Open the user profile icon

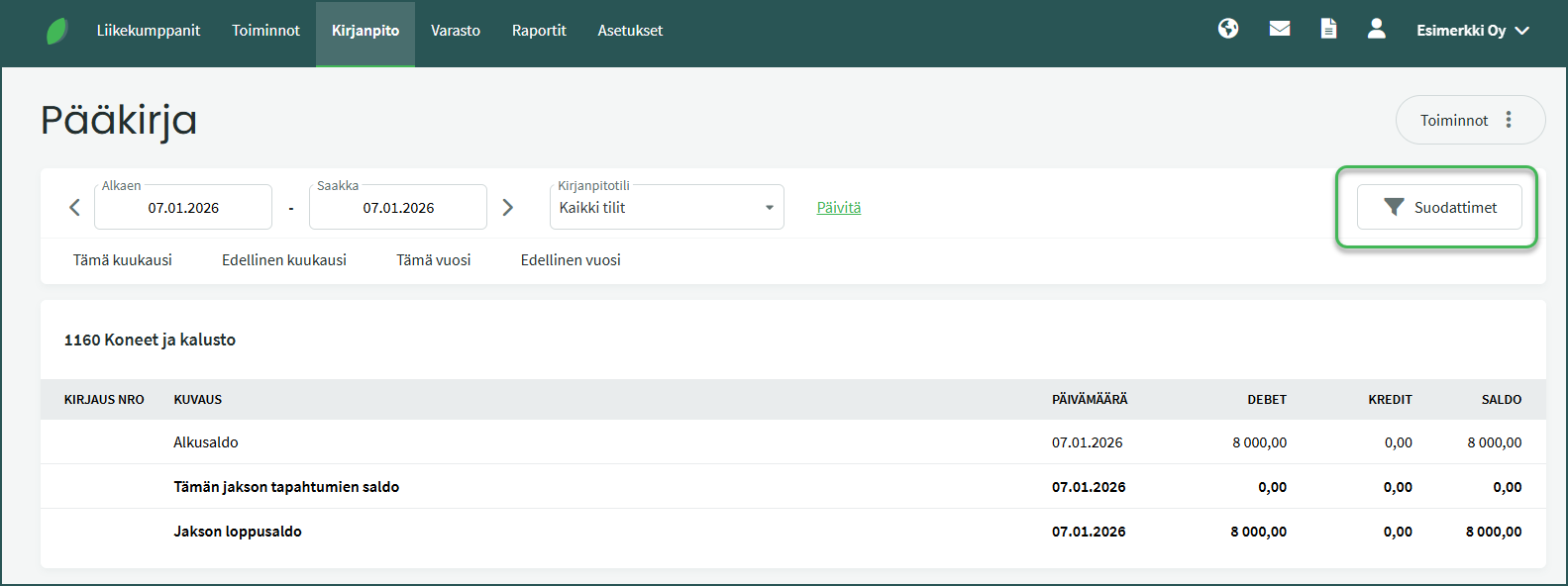1376,29
